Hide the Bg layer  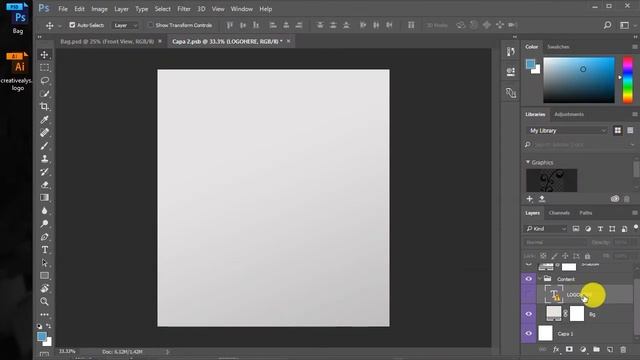[529, 314]
